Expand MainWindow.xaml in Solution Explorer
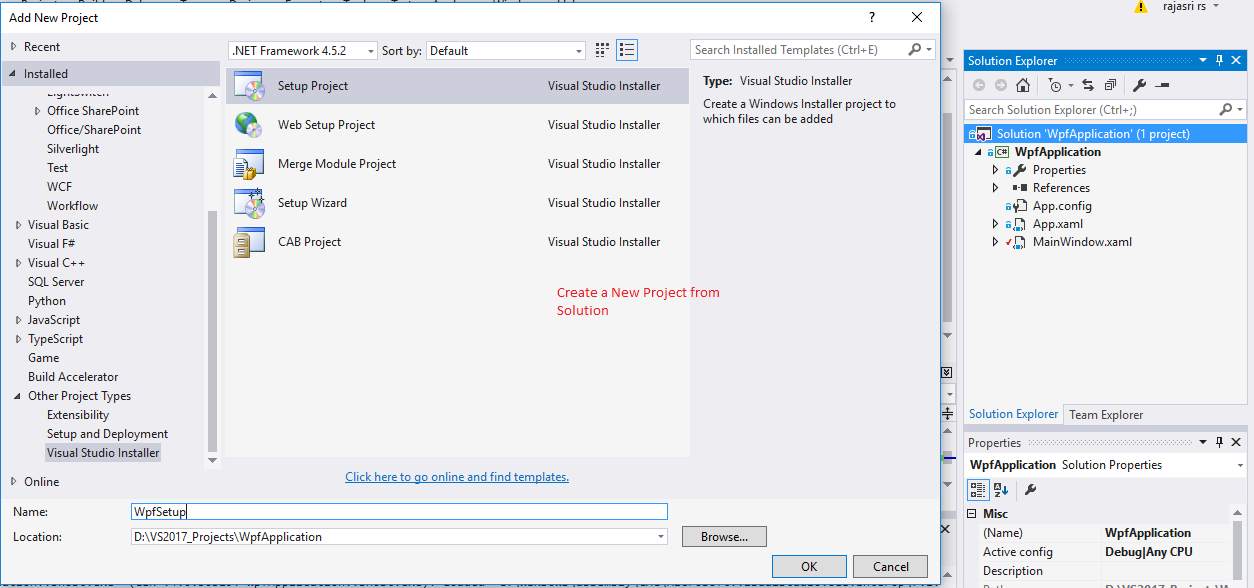 tap(995, 242)
